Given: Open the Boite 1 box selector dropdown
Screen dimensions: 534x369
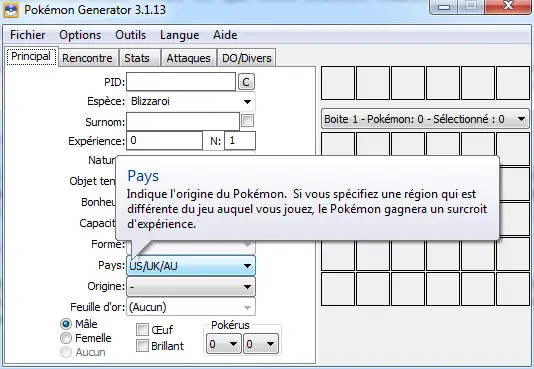Looking at the screenshot, I should (x=425, y=119).
